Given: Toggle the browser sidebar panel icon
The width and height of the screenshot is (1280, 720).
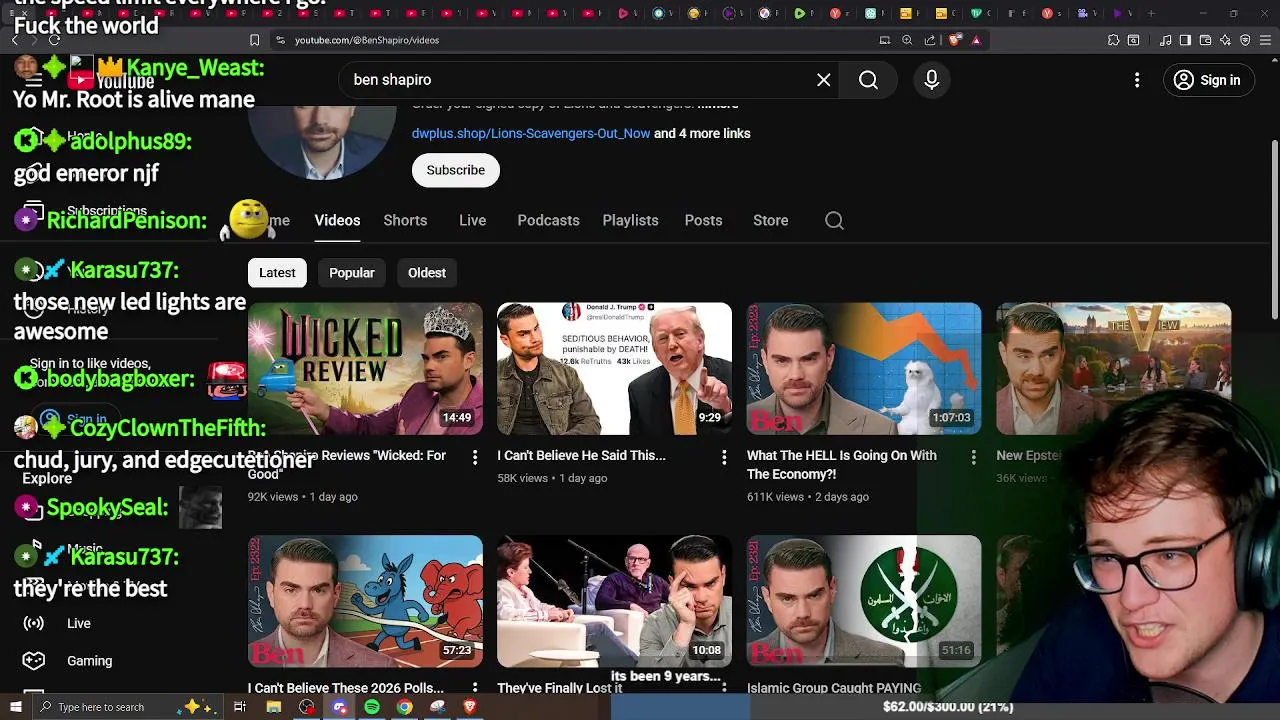Looking at the screenshot, I should (x=1185, y=40).
